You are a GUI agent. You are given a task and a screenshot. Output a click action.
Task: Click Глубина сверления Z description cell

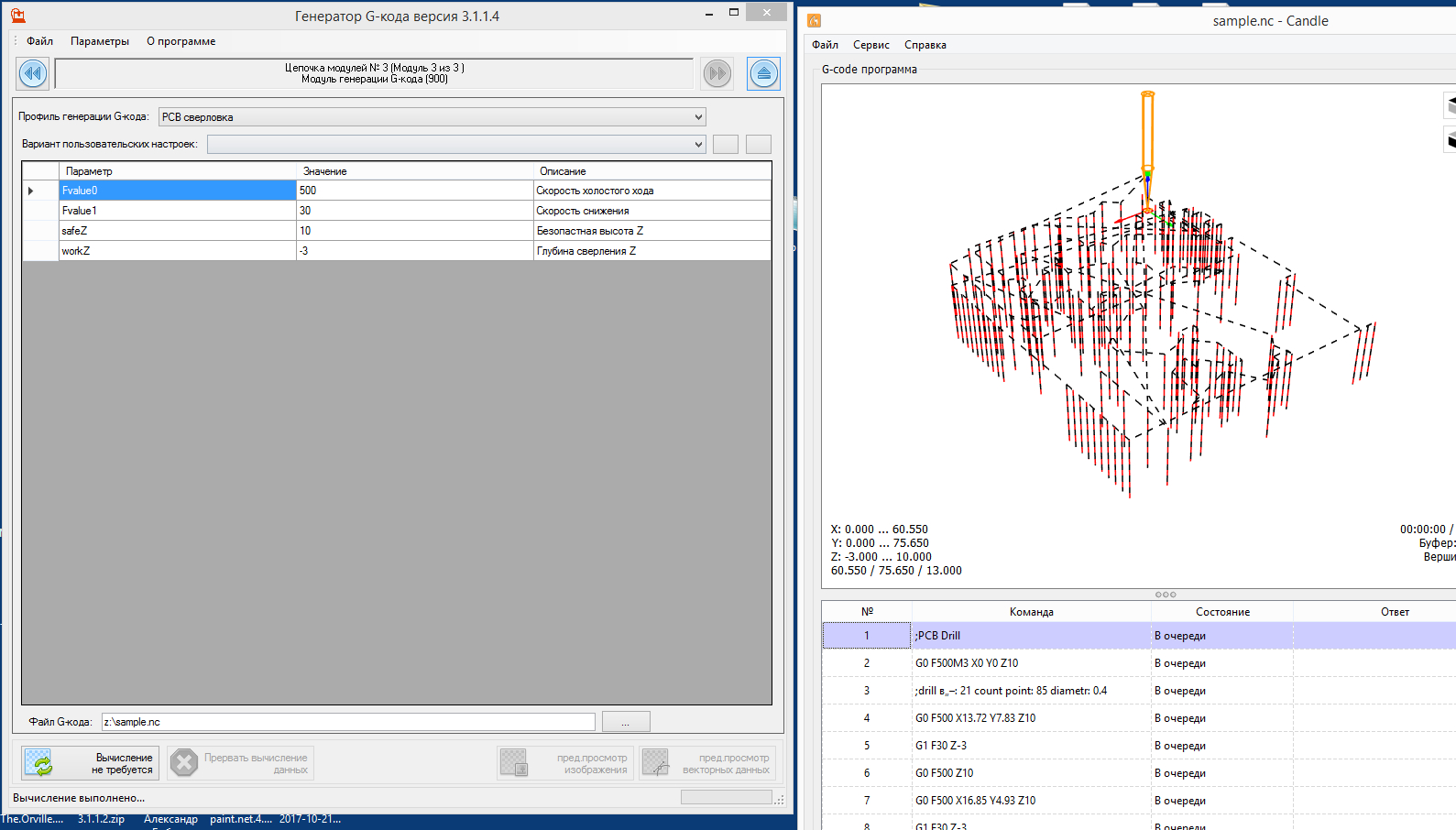pyautogui.click(x=652, y=251)
